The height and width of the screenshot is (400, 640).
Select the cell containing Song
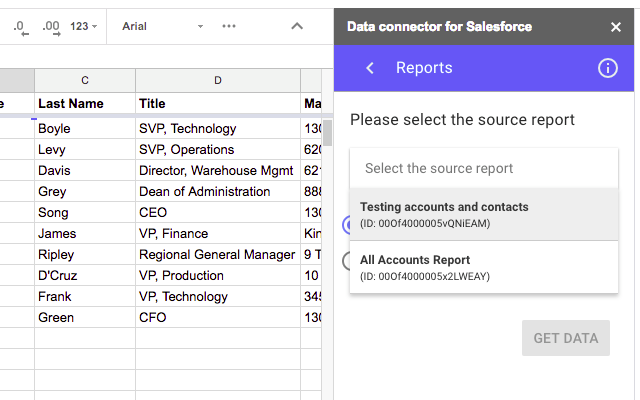(x=85, y=213)
